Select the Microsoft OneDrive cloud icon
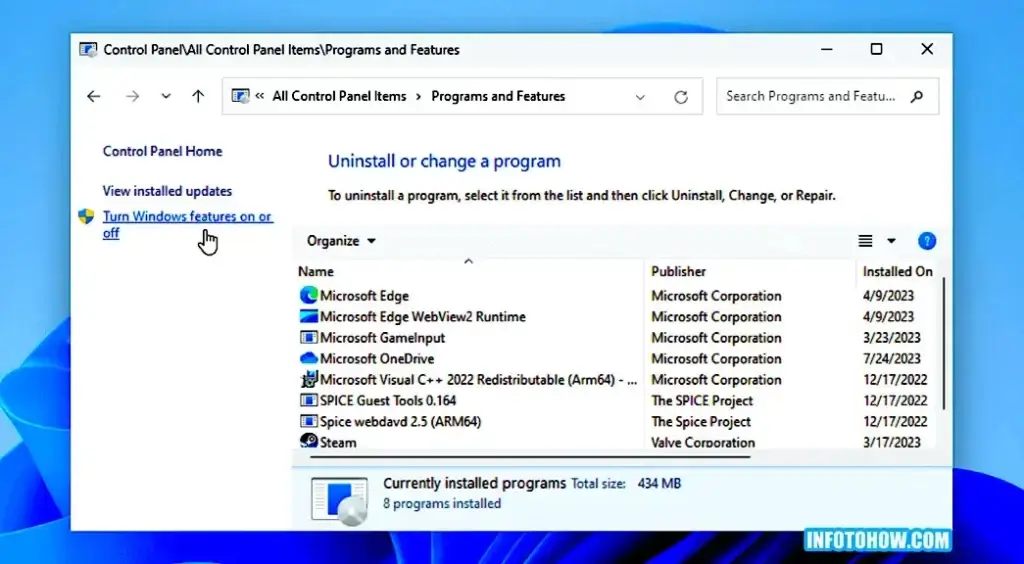The width and height of the screenshot is (1024, 564). point(308,358)
